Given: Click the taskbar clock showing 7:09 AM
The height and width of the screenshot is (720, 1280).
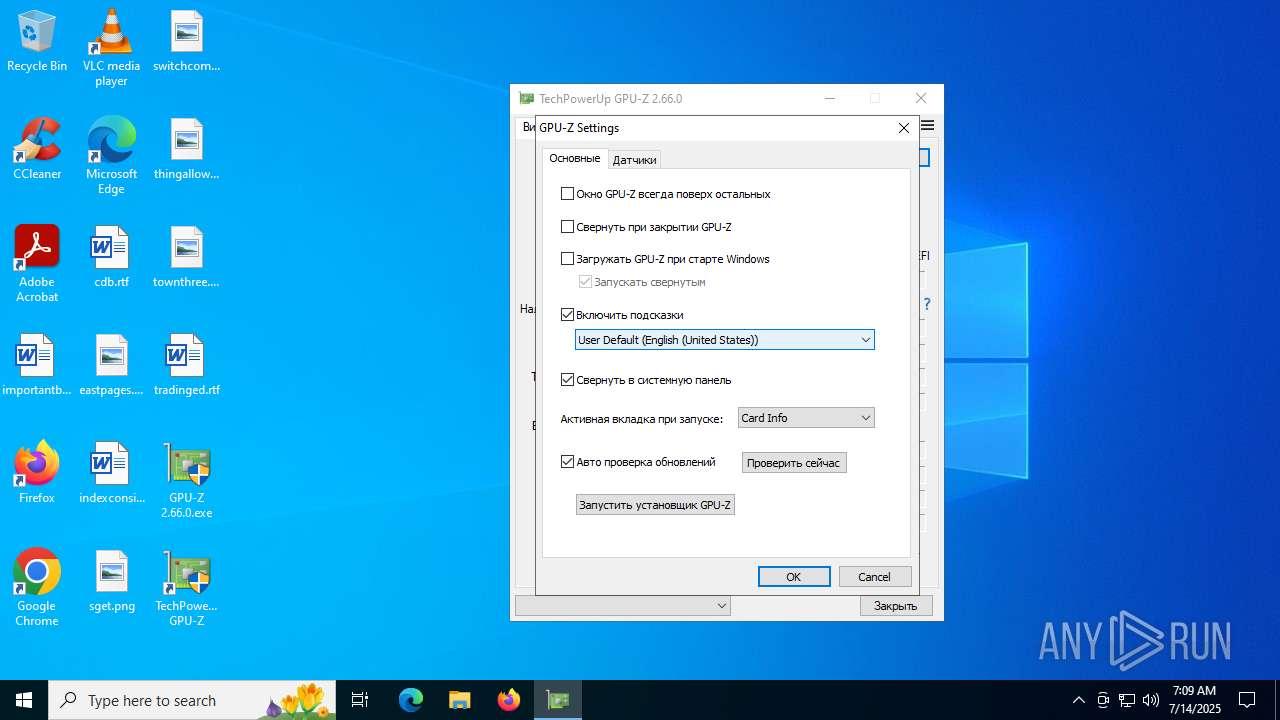Looking at the screenshot, I should point(1194,700).
